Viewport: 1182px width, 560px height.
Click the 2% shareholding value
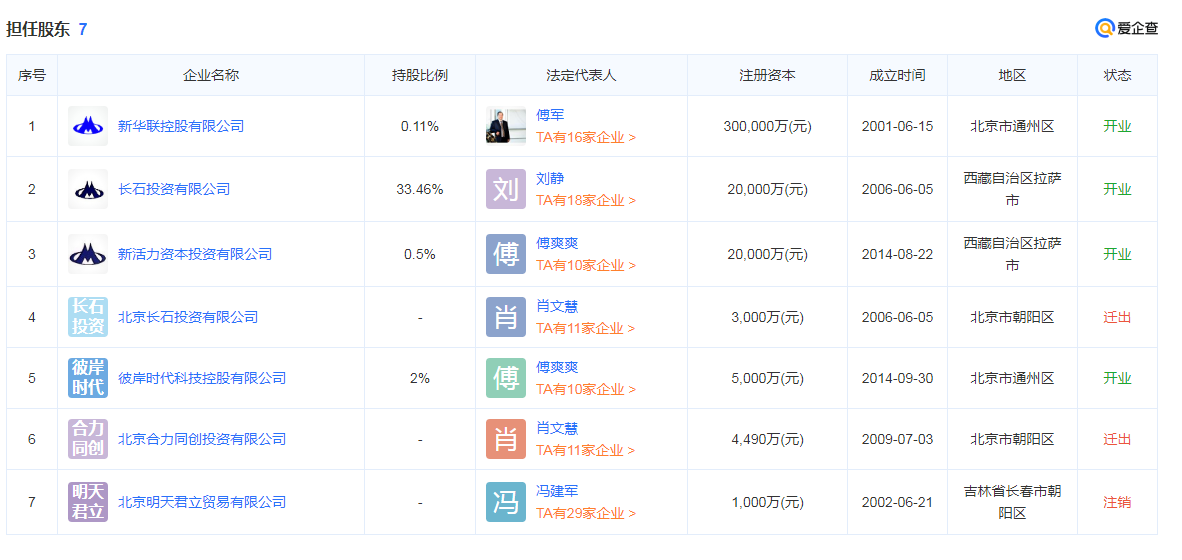point(420,378)
